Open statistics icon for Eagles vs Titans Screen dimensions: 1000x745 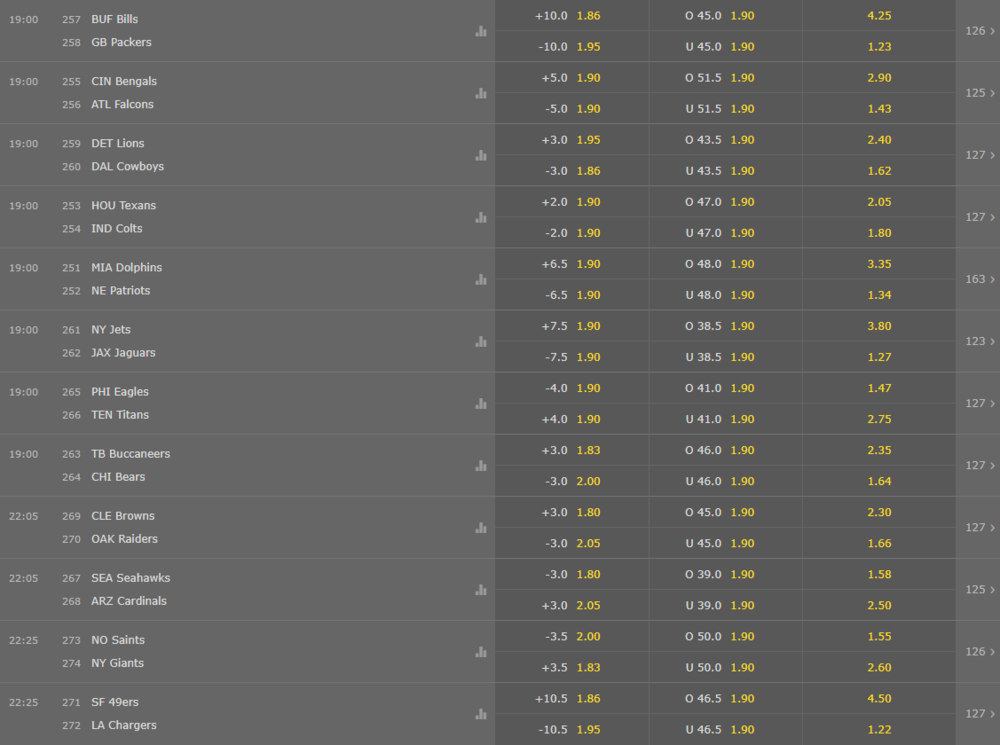pyautogui.click(x=481, y=403)
